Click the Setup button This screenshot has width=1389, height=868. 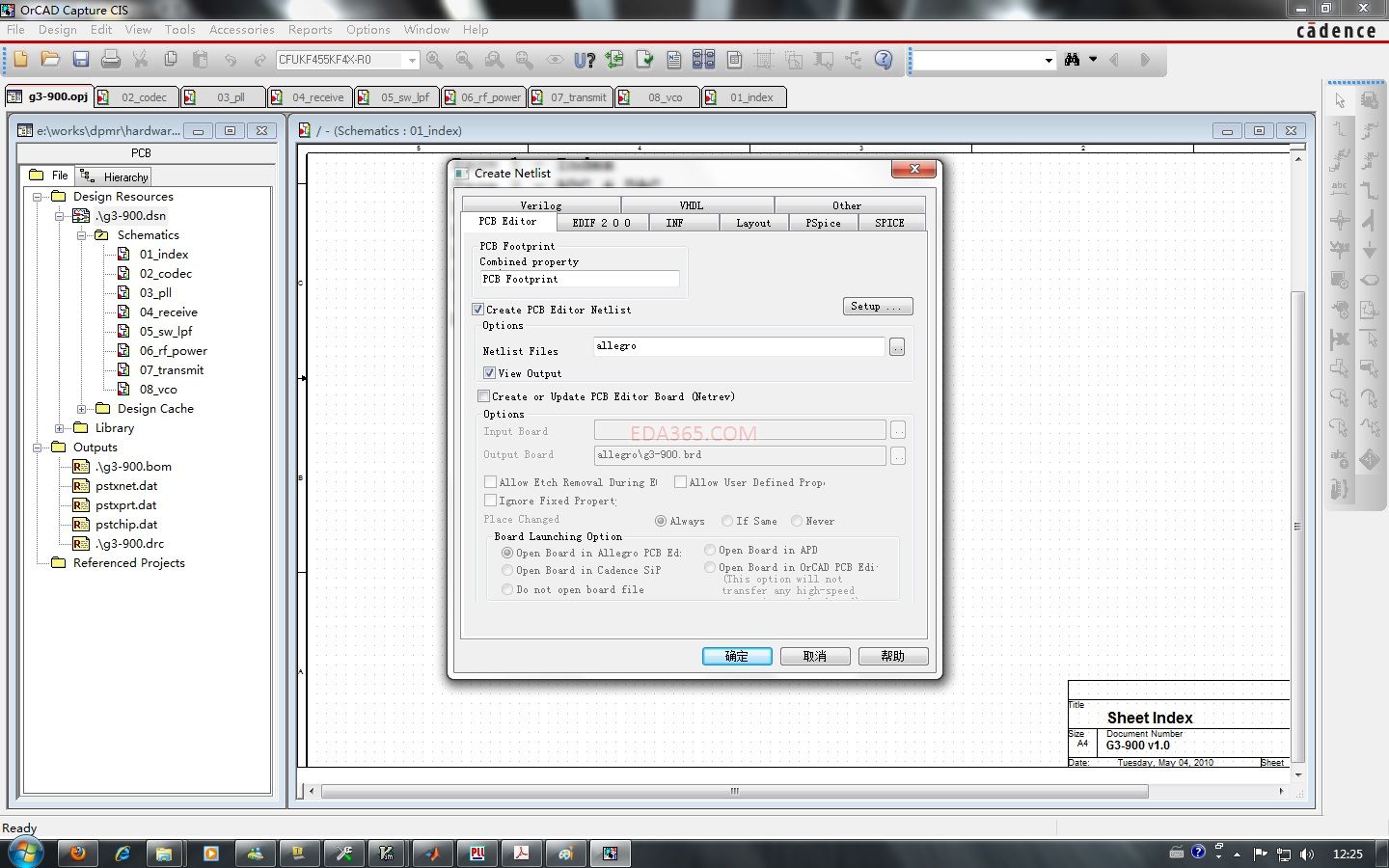click(878, 306)
